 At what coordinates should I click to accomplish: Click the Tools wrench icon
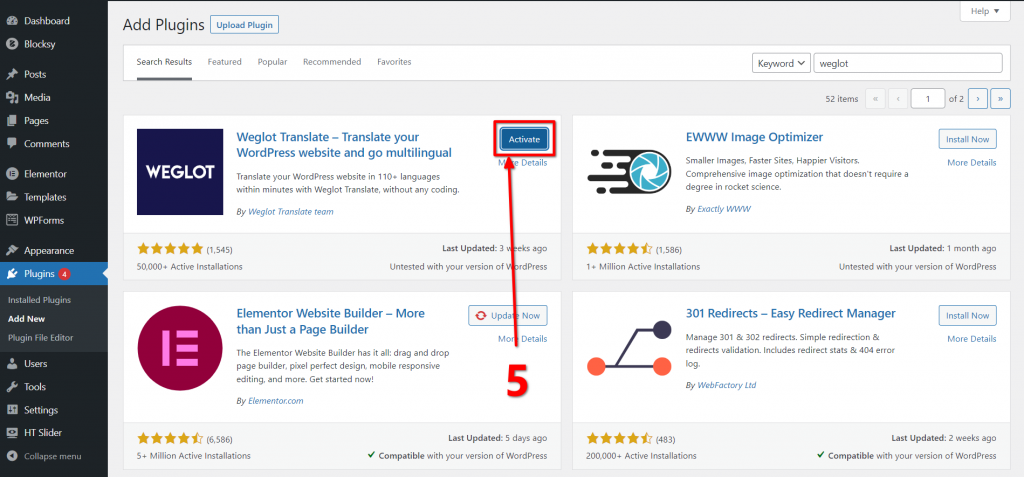[x=12, y=387]
